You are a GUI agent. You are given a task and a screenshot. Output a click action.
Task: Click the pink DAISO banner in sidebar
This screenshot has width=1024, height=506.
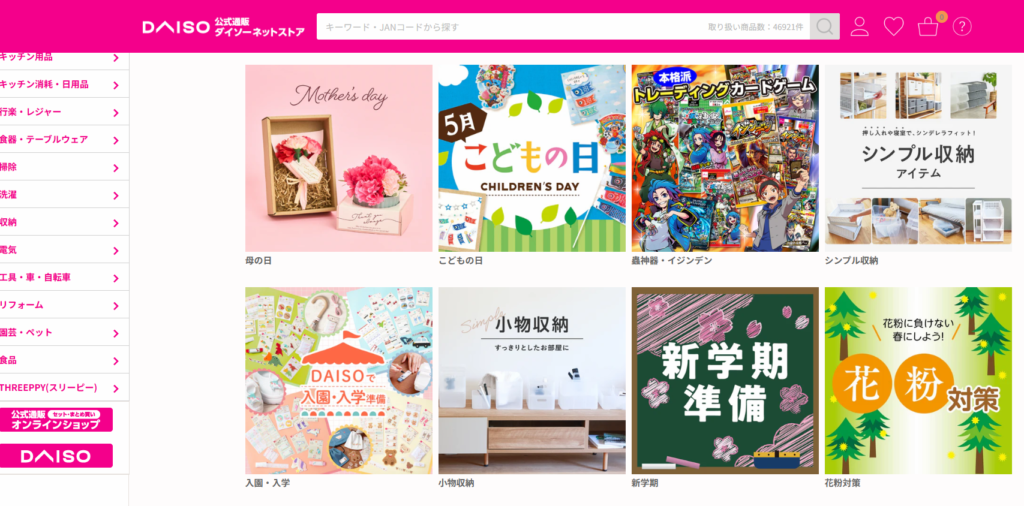click(56, 456)
